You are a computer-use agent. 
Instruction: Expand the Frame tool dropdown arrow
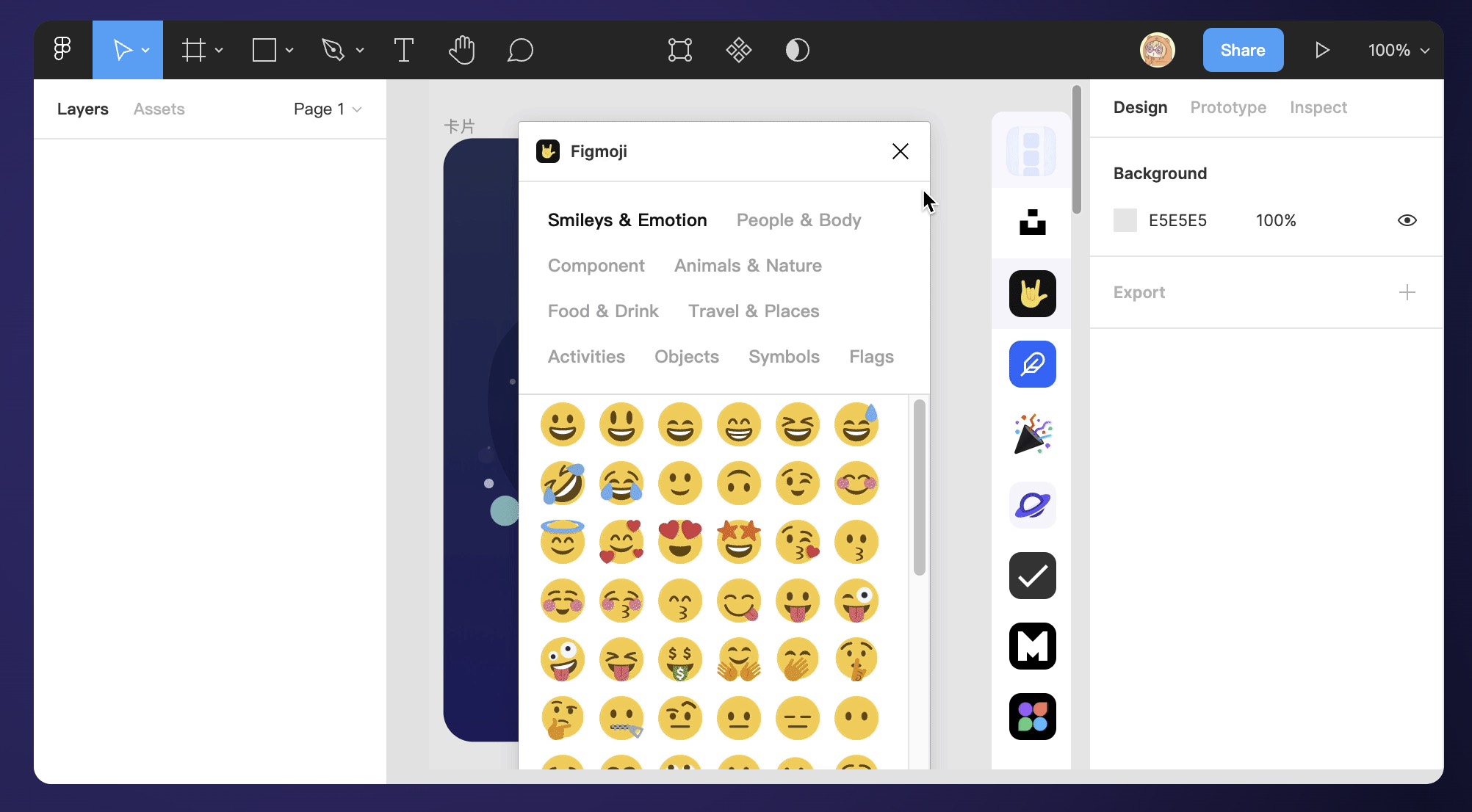tap(219, 50)
